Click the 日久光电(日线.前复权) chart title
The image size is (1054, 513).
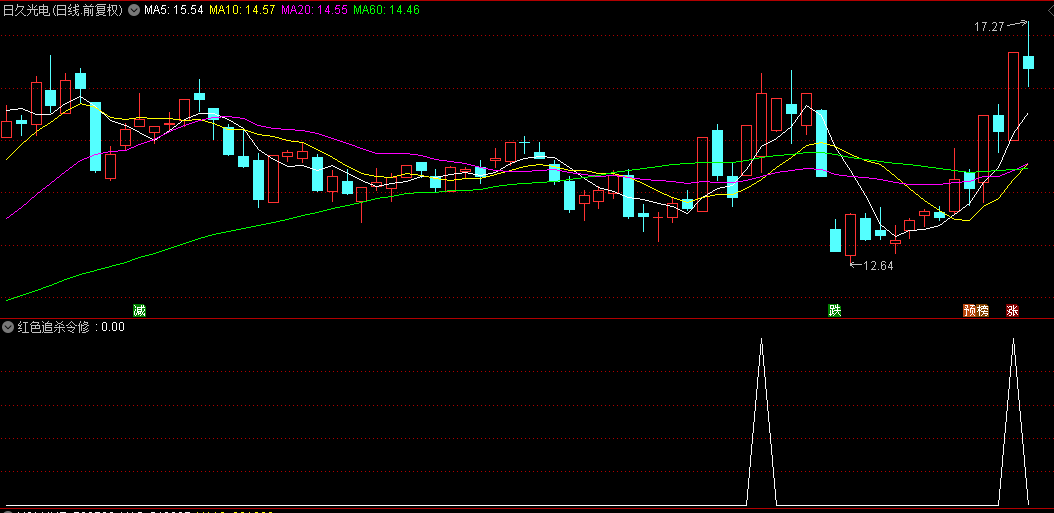pos(64,10)
